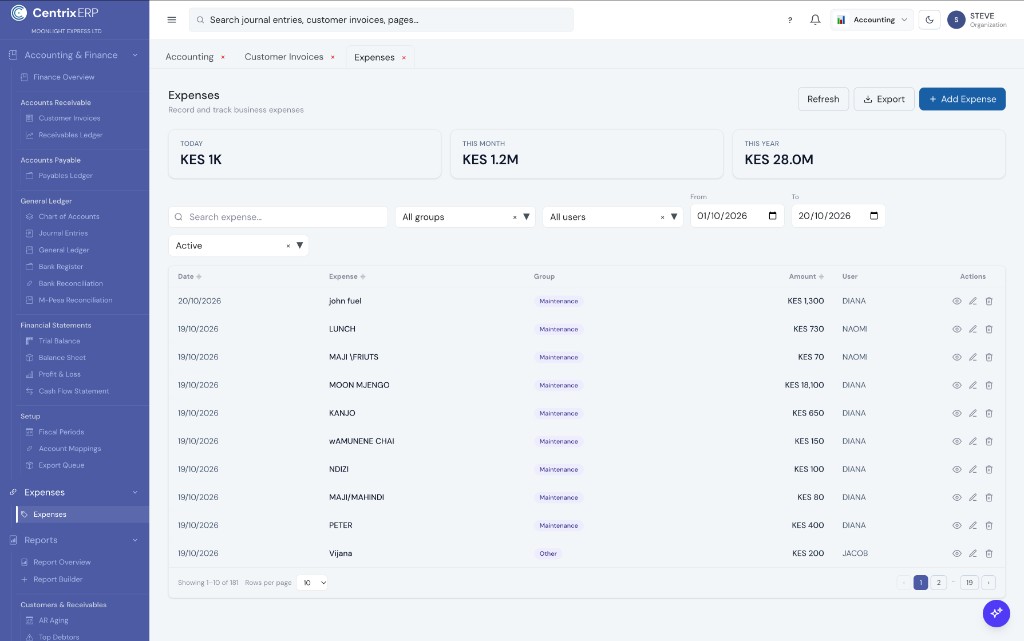This screenshot has height=641, width=1024.
Task: View details of MAJI/MAHINDI expense
Action: (x=957, y=497)
